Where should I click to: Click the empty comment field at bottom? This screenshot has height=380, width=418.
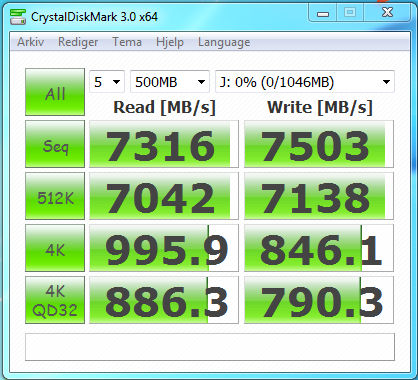(210, 347)
